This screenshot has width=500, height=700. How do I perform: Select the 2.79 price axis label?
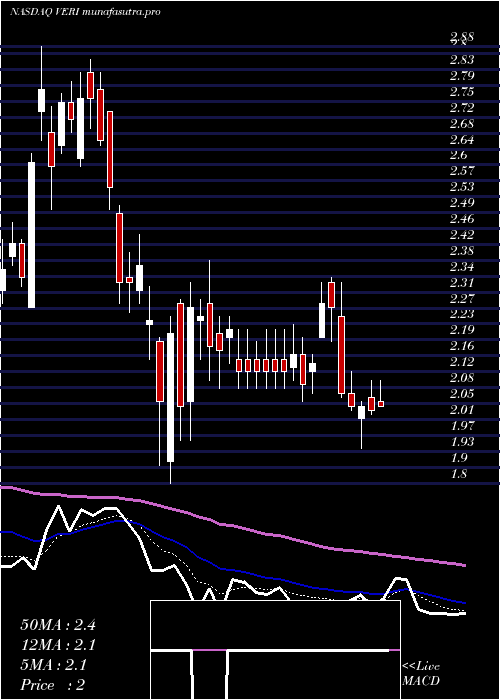[x=462, y=75]
